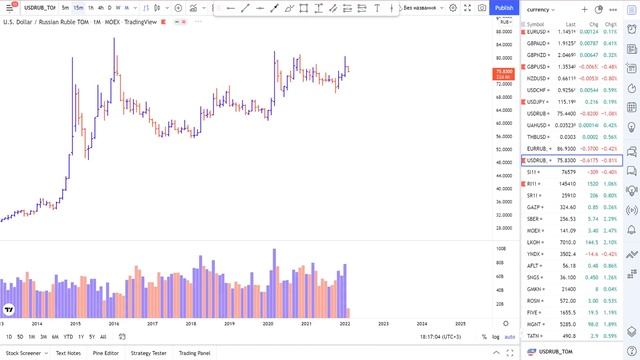This screenshot has width=640, height=360.
Task: Open the ideas lightbulb sidebar icon
Action: [632, 128]
